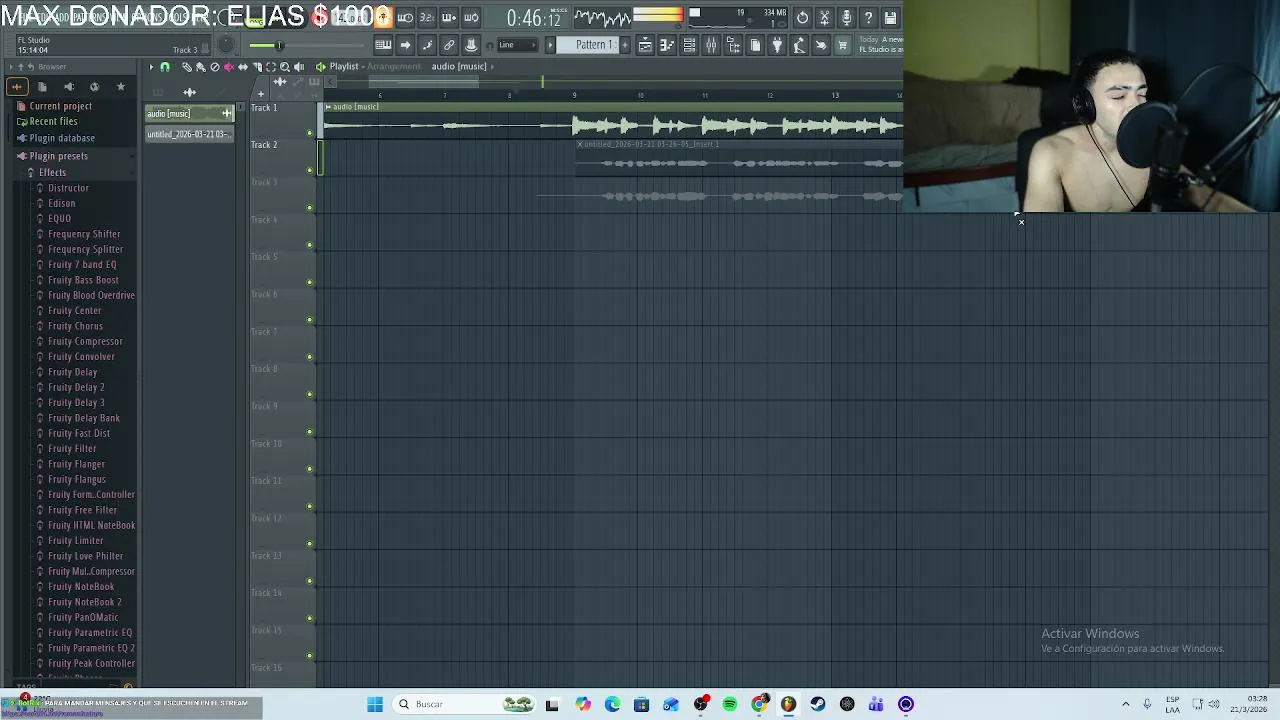This screenshot has height=720, width=1280.
Task: Toggle typing keyboard to piano icon
Action: (383, 45)
